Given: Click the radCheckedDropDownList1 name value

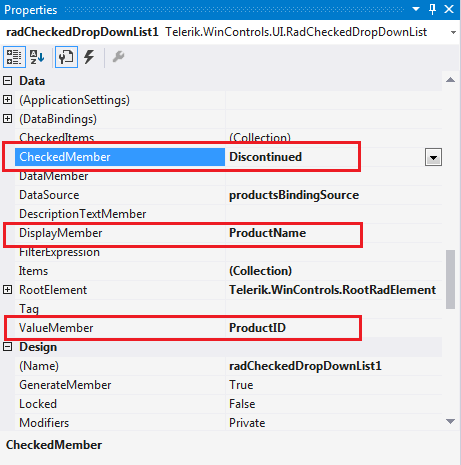Looking at the screenshot, I should click(x=305, y=366).
